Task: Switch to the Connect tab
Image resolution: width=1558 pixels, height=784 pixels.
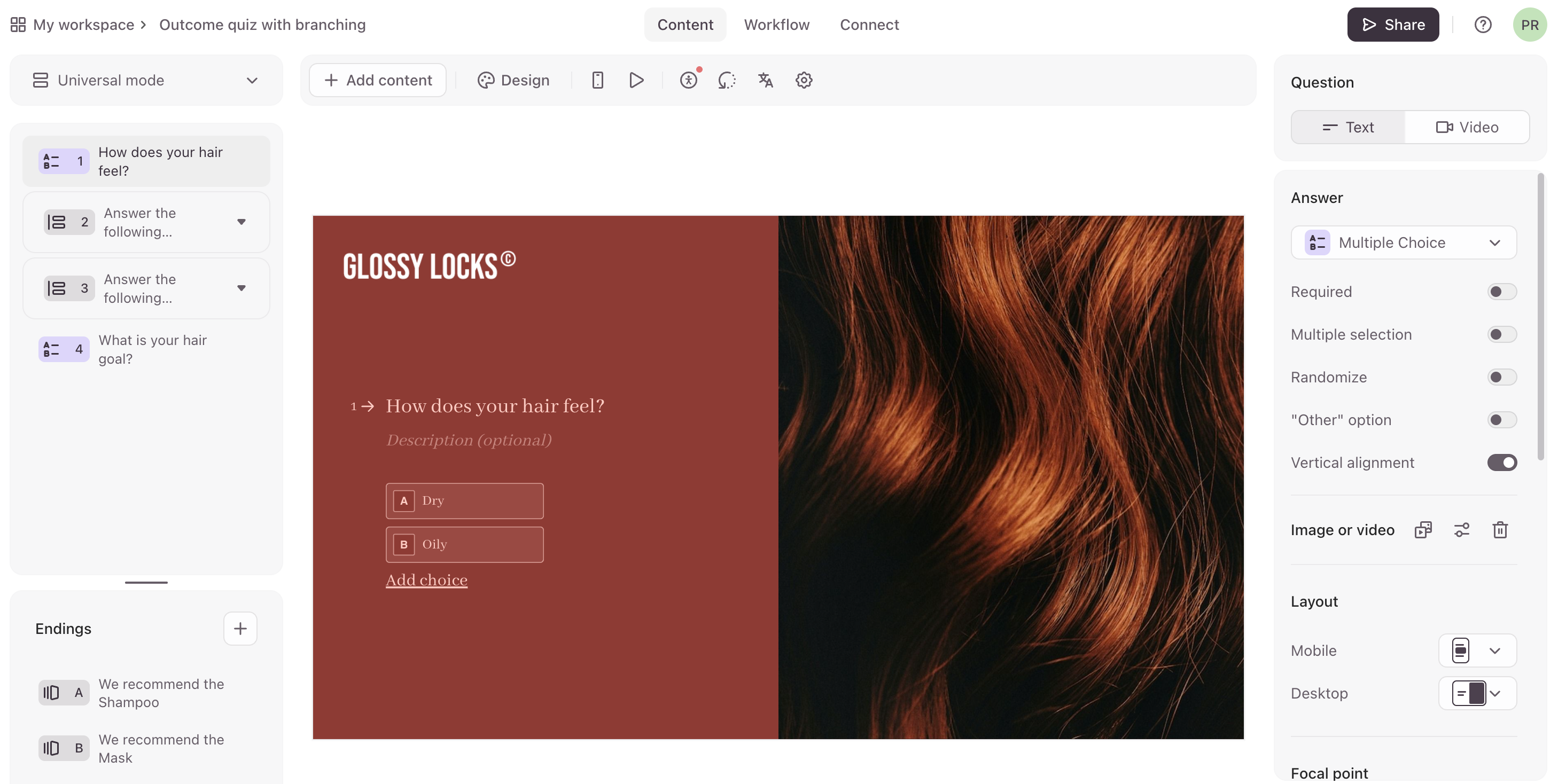Action: tap(869, 25)
